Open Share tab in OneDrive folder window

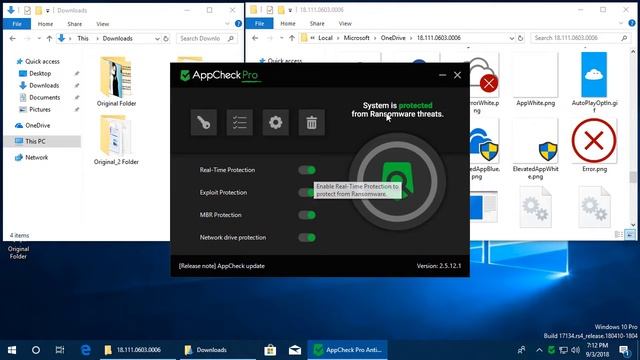coord(317,24)
